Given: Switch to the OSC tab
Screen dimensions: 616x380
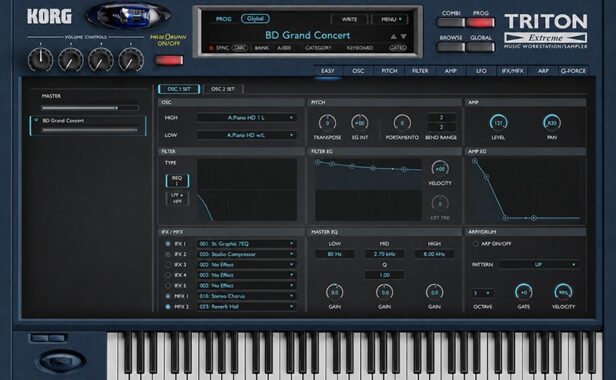Looking at the screenshot, I should point(358,71).
